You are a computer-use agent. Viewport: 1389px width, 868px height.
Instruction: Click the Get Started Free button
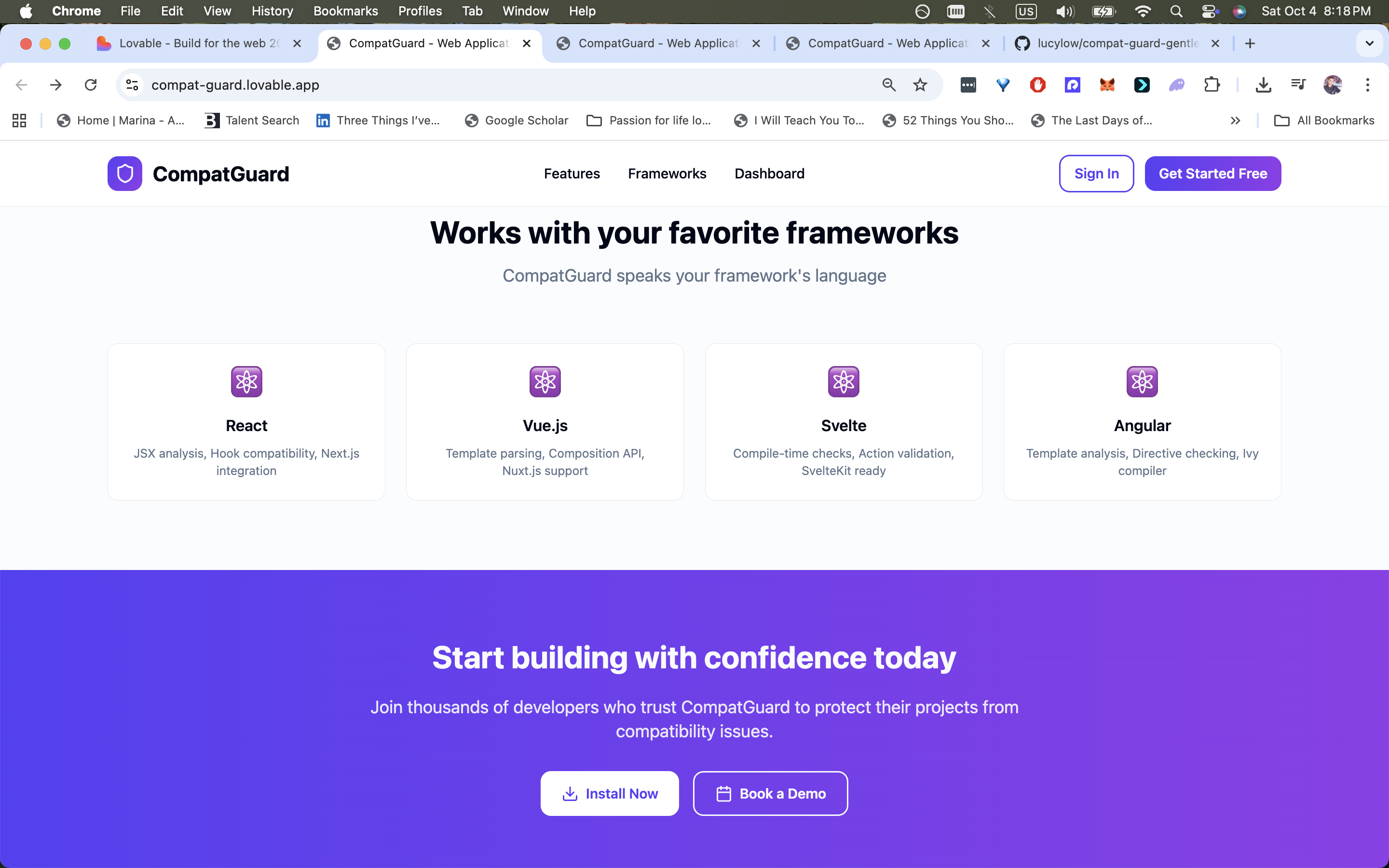pyautogui.click(x=1212, y=174)
